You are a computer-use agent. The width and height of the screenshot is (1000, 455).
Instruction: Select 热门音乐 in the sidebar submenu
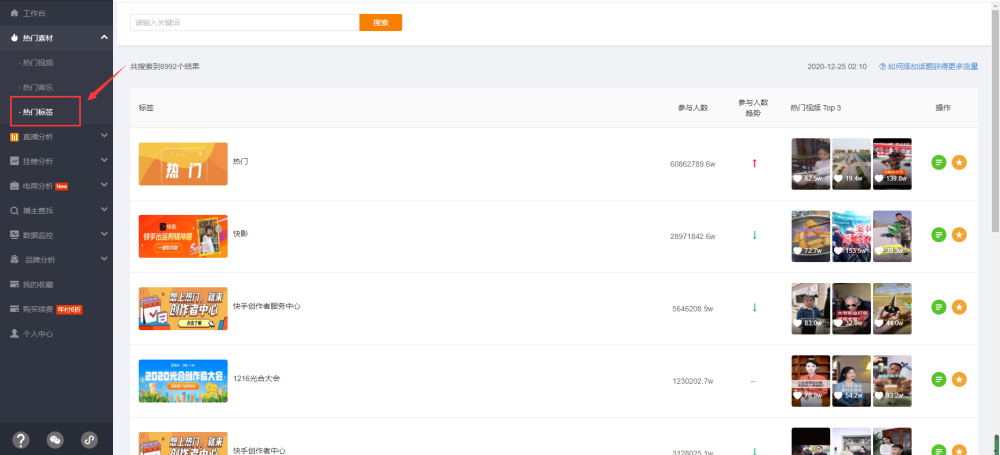point(38,87)
